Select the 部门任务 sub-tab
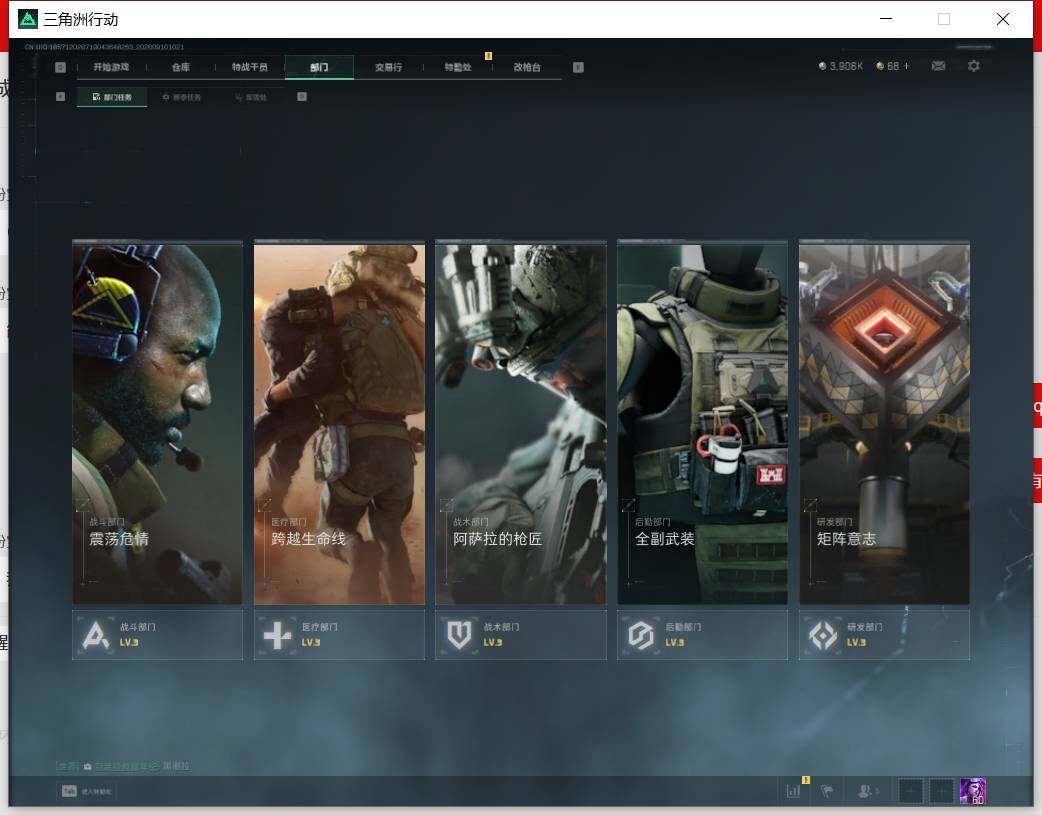 tap(112, 97)
